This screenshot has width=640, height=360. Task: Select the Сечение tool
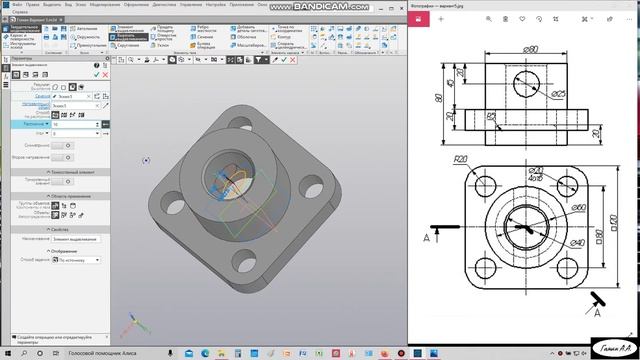coord(202,37)
